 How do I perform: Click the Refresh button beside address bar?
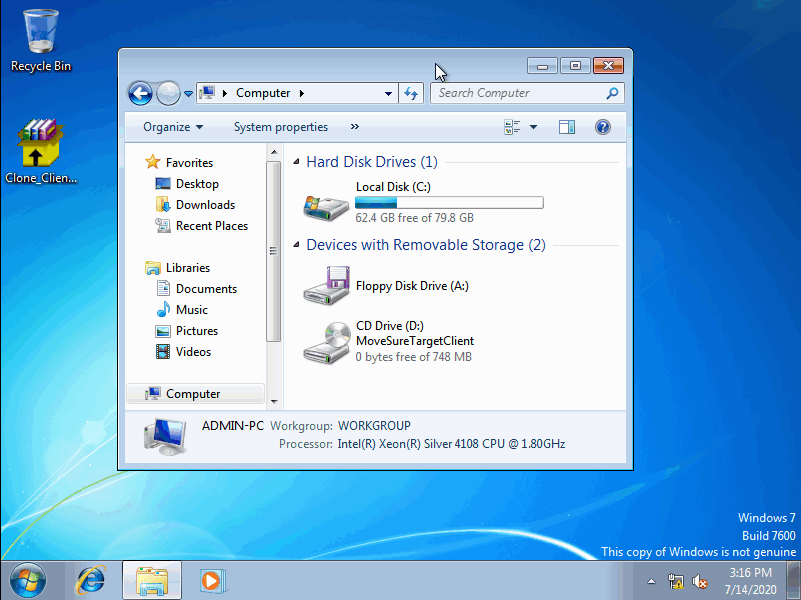pyautogui.click(x=411, y=93)
